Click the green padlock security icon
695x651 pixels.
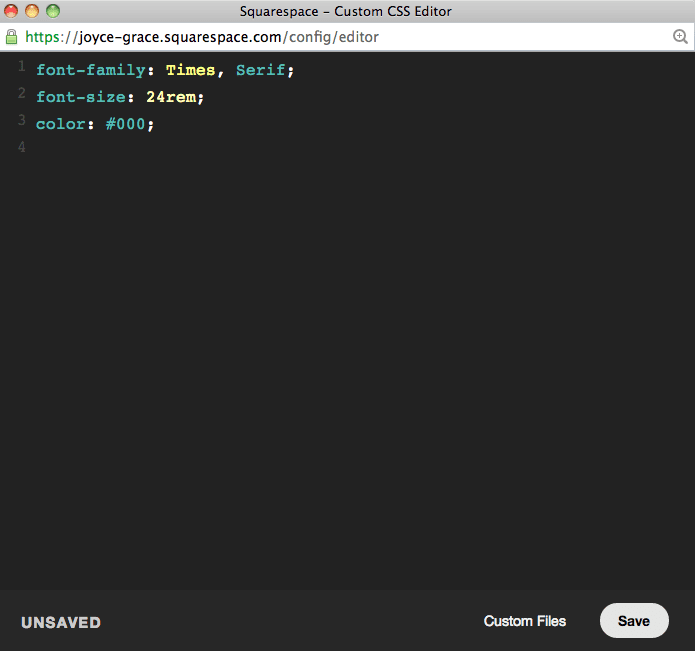[x=12, y=37]
